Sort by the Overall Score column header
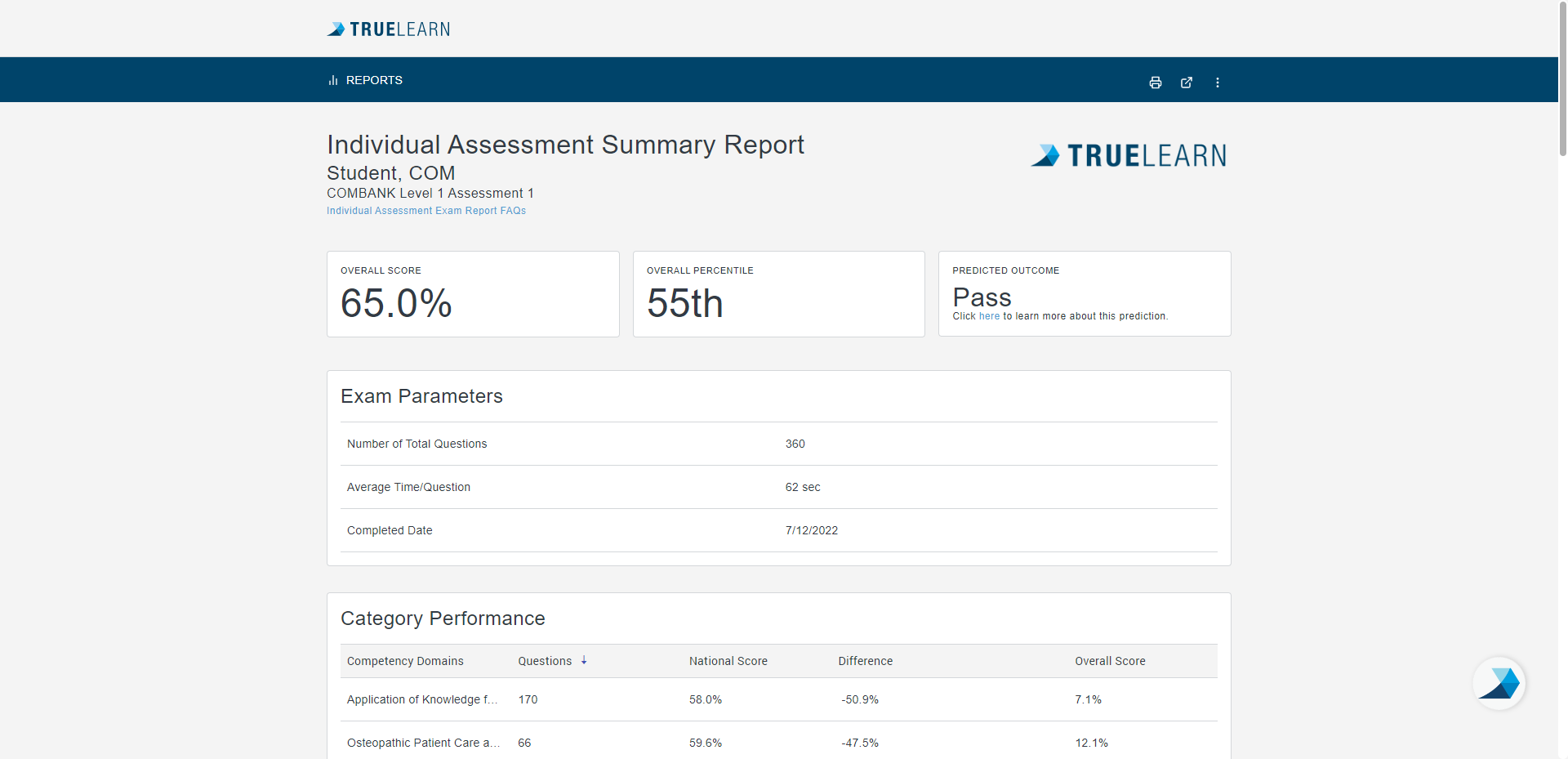1568x759 pixels. tap(1110, 661)
